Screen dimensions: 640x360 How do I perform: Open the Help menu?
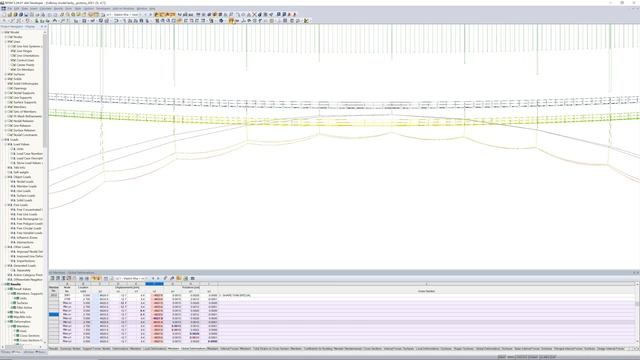[152, 8]
